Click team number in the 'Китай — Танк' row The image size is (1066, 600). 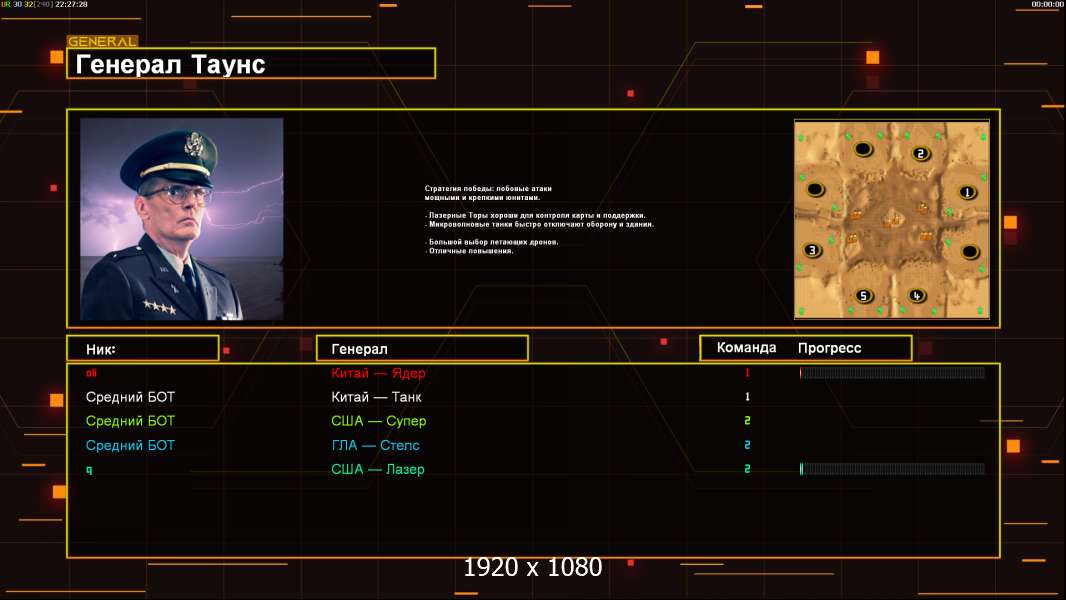click(x=747, y=397)
